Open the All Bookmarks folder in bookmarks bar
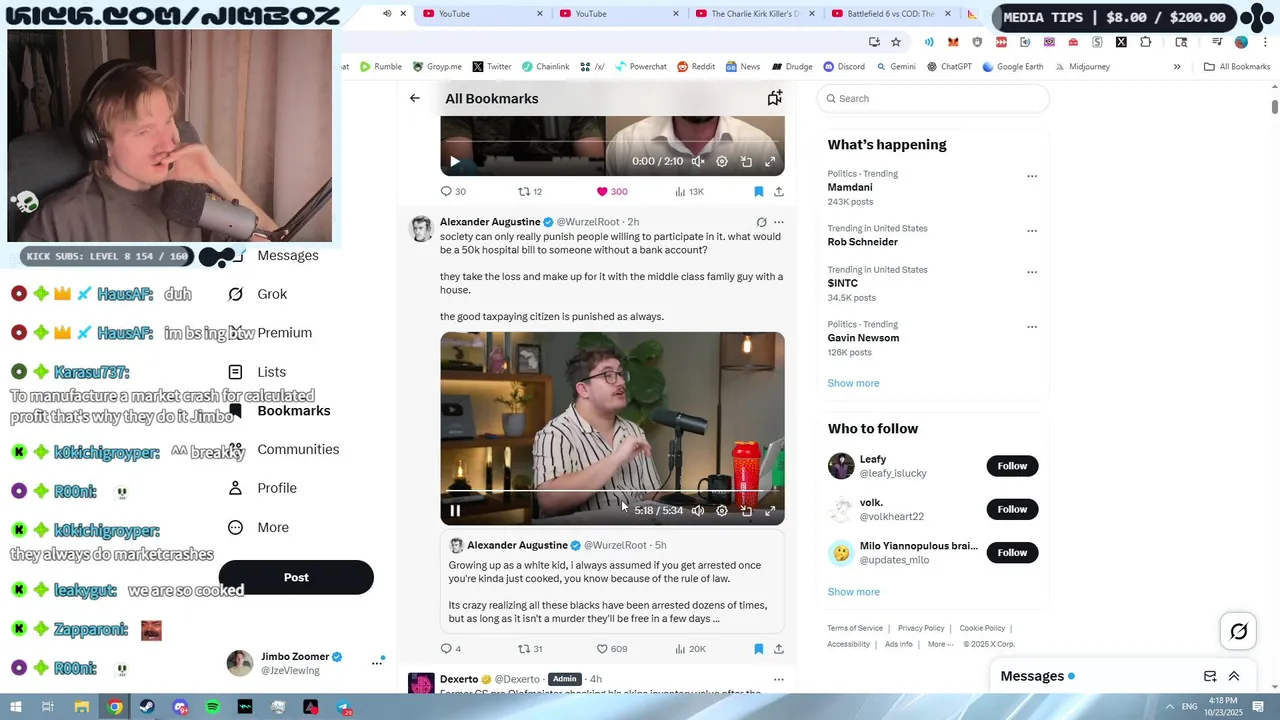This screenshot has height=720, width=1280. 1237,67
